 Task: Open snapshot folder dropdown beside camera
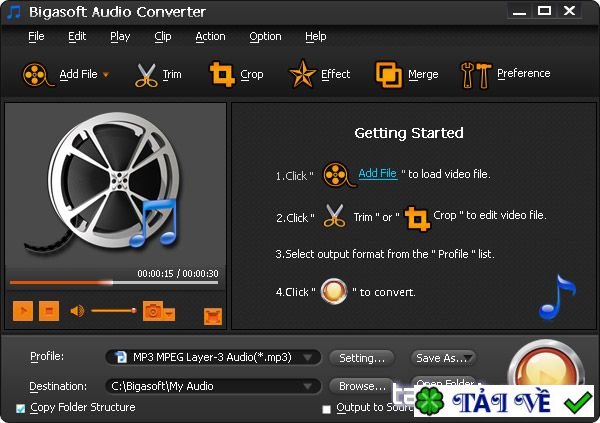tap(169, 314)
